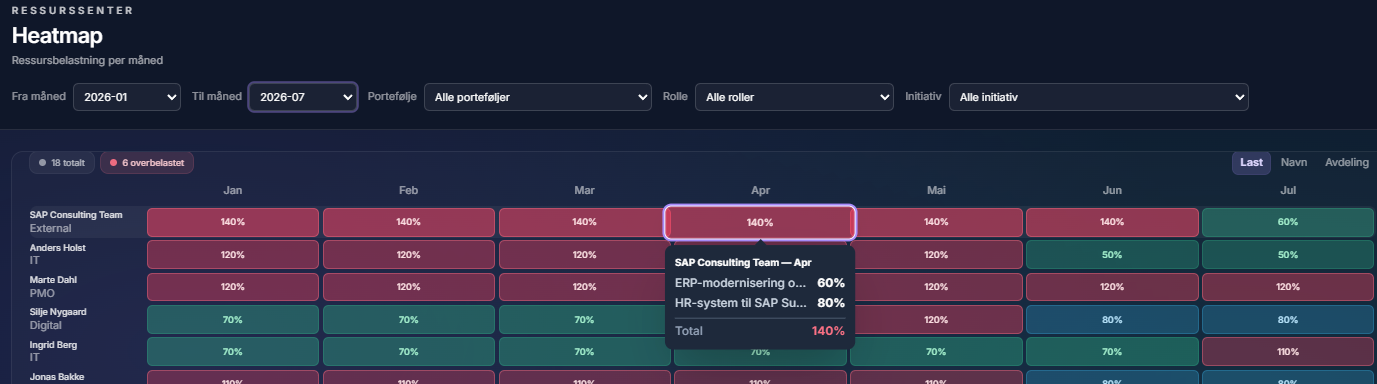Viewport: 1377px width, 384px height.
Task: Click SAP Consulting Team's Jun 140% cell
Action: [x=1112, y=222]
